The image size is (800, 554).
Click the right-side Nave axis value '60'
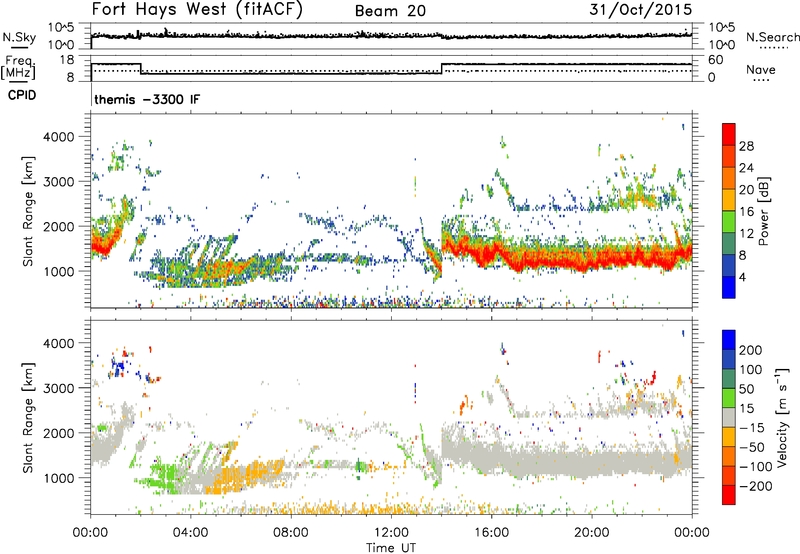[x=715, y=60]
